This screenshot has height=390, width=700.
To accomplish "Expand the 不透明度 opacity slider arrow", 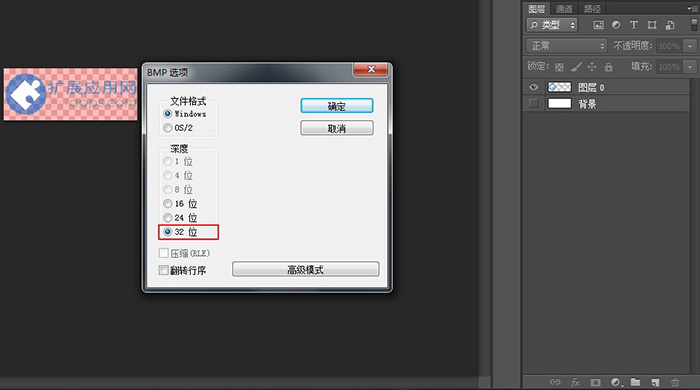I will point(690,46).
